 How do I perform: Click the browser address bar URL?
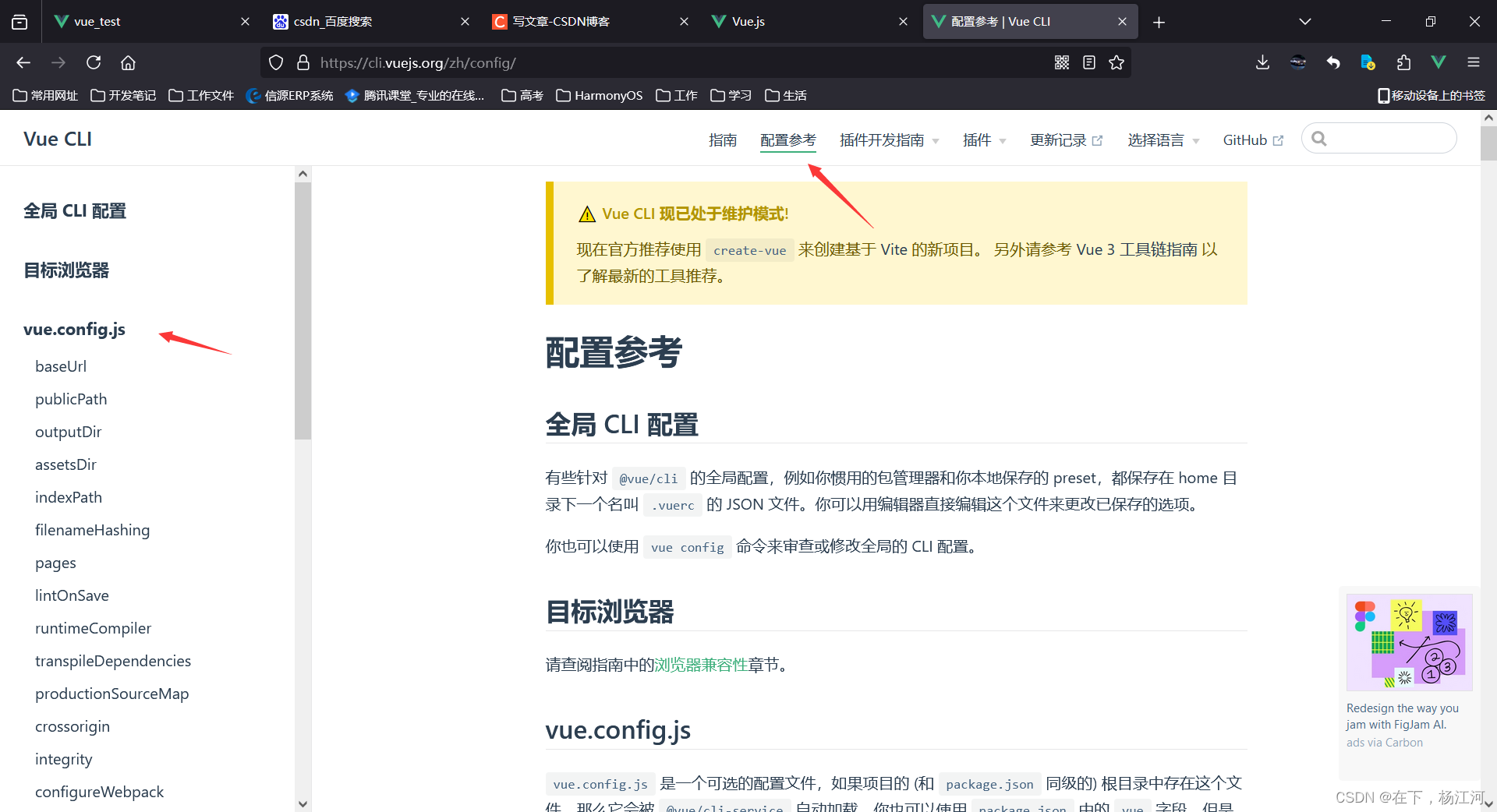[418, 62]
